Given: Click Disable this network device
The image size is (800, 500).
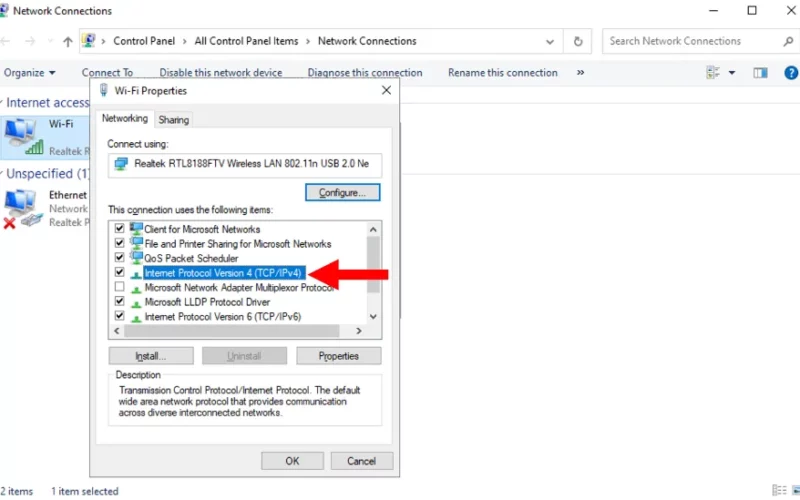Looking at the screenshot, I should click(221, 73).
